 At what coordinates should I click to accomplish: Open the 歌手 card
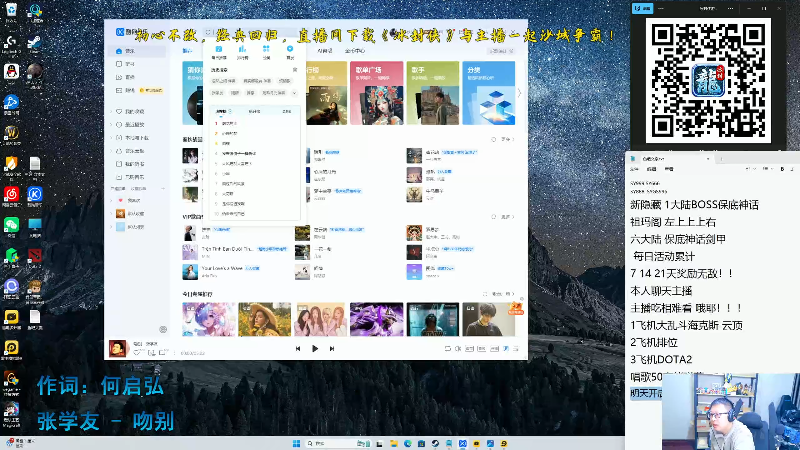pyautogui.click(x=433, y=93)
